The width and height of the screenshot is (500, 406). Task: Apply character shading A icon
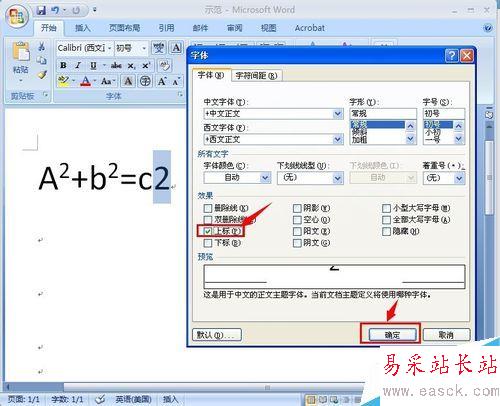point(128,81)
